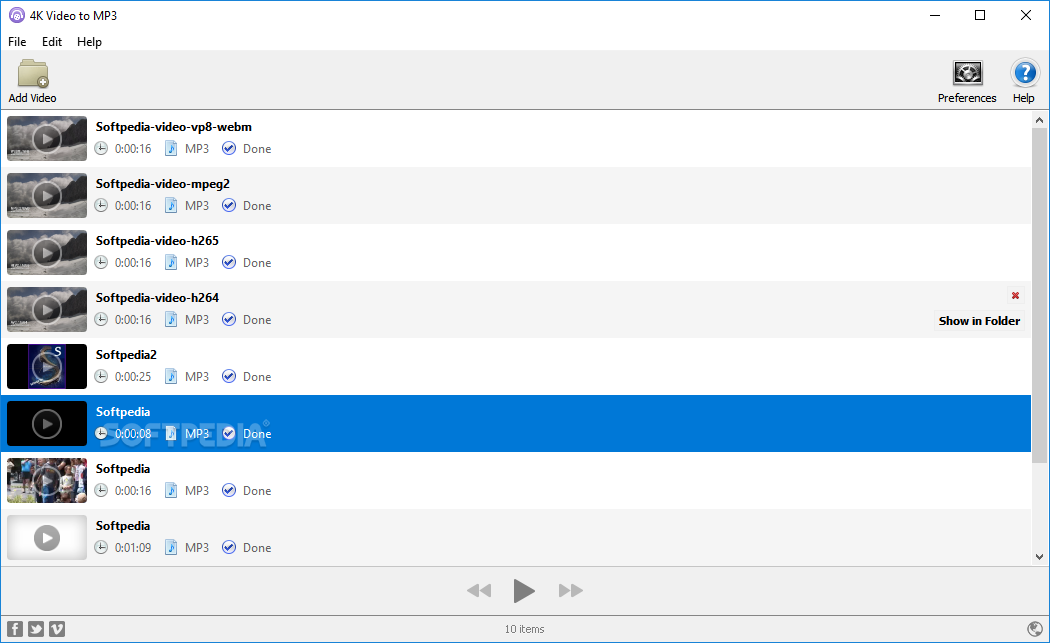Screen dimensions: 1050x643
Task: Click the 10 items status text
Action: [524, 629]
